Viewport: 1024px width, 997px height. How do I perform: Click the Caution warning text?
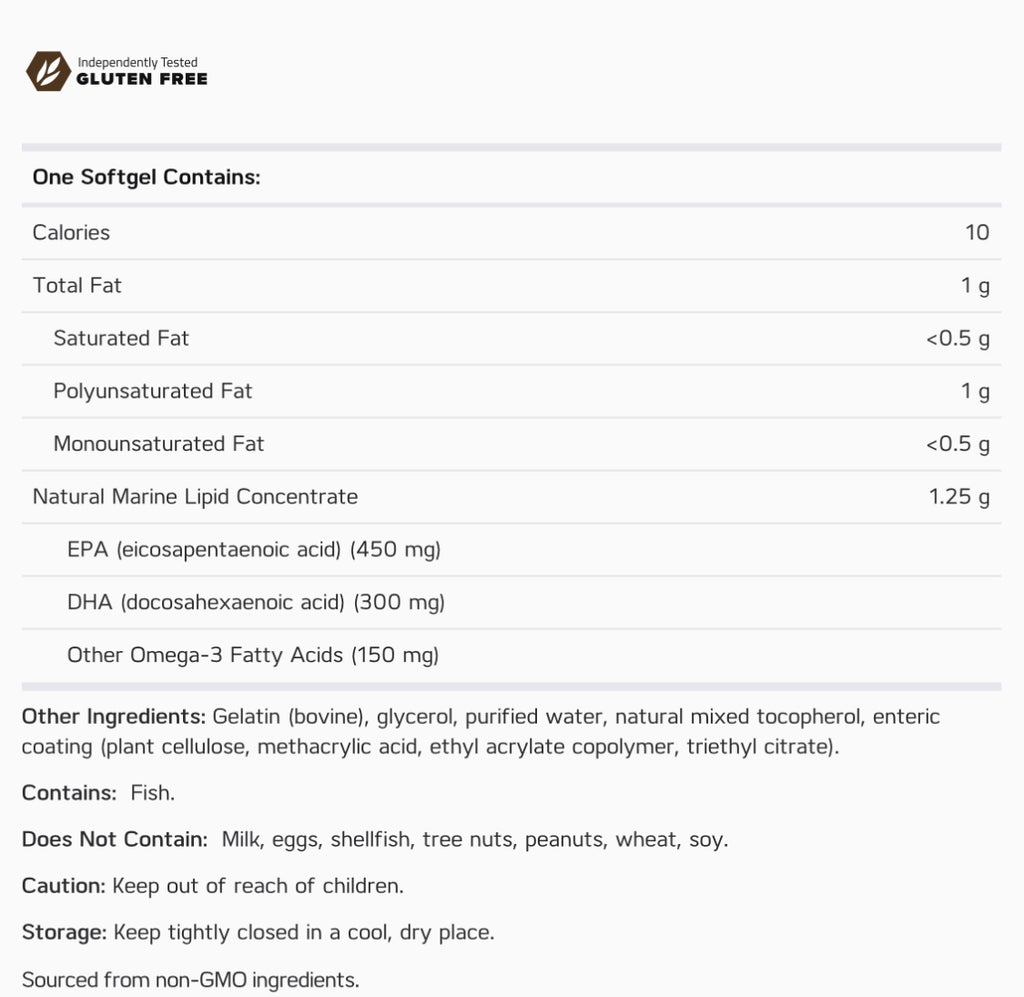213,886
